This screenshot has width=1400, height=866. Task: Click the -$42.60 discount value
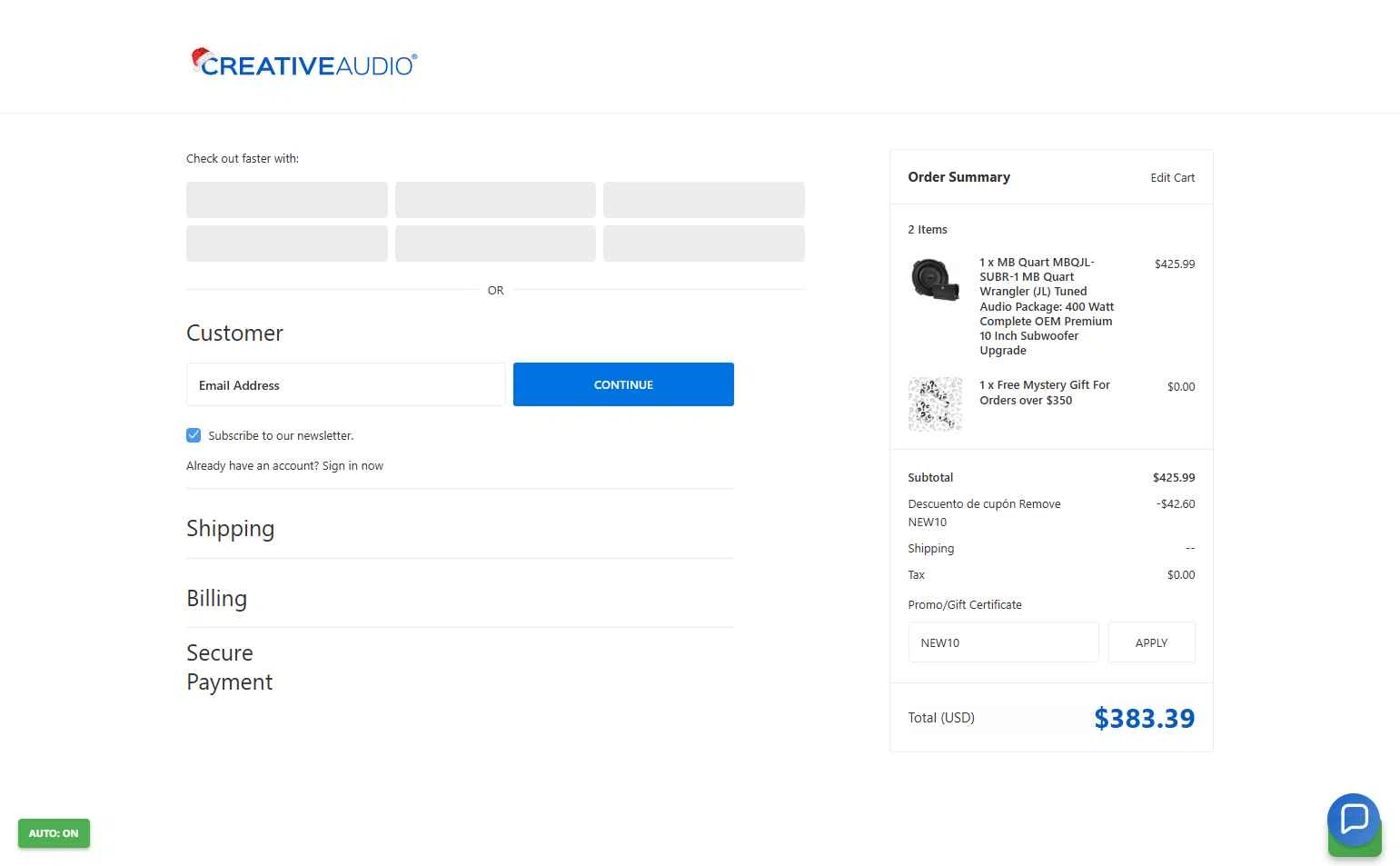click(x=1176, y=503)
